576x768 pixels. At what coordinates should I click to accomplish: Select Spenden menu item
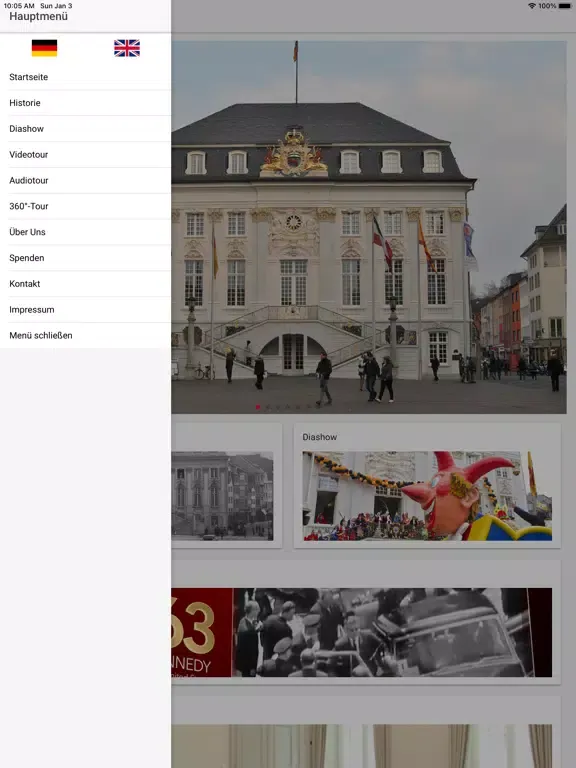click(85, 258)
